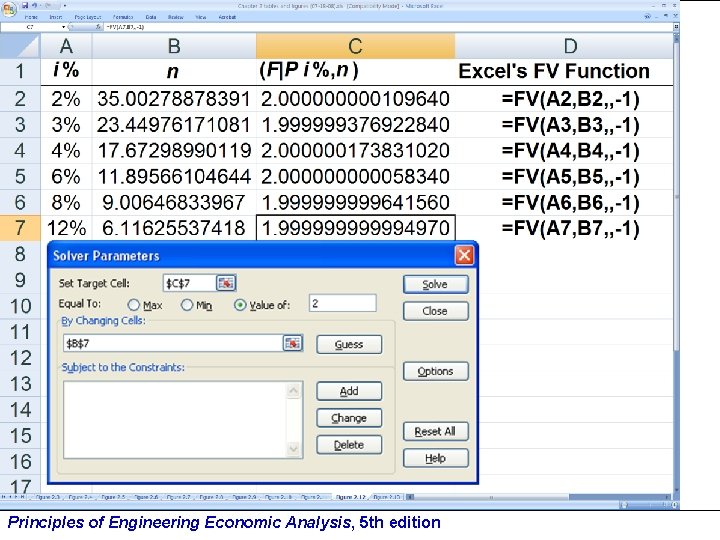Click Add constraint button

point(349,391)
